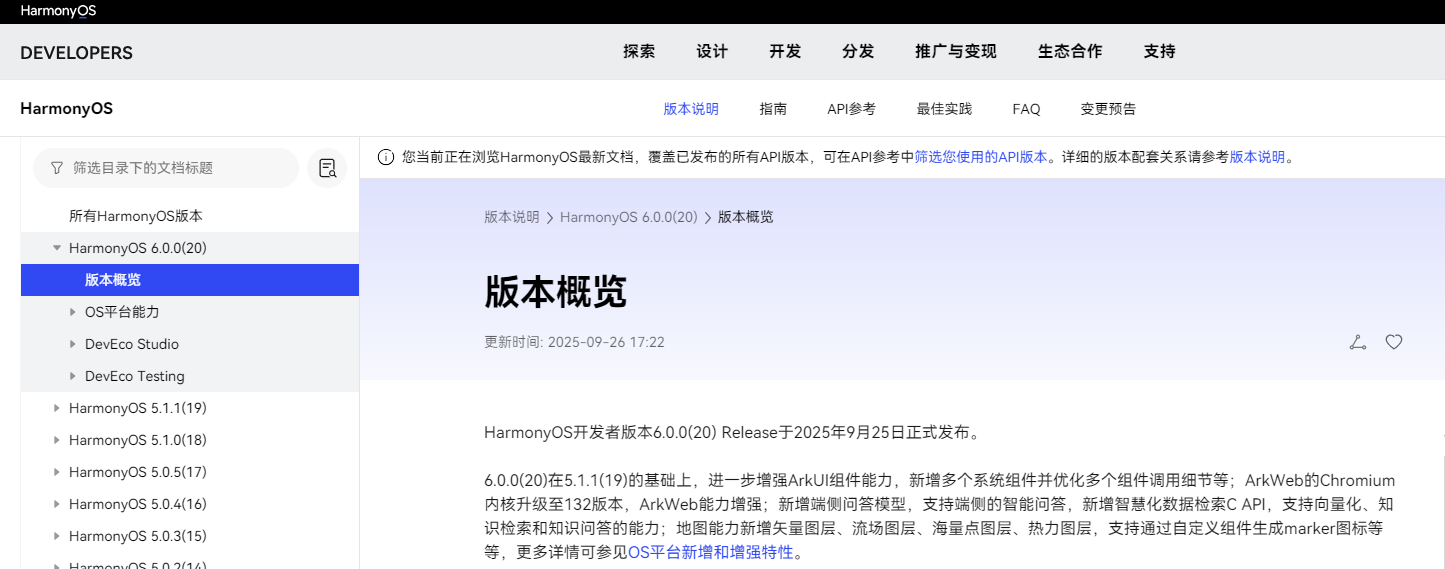Click the heart favorite icon
The width and height of the screenshot is (1445, 569).
pyautogui.click(x=1394, y=342)
